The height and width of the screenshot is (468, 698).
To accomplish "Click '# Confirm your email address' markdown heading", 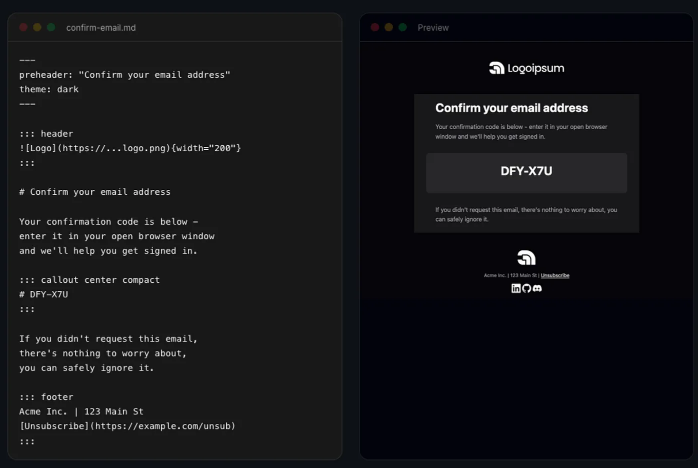I will click(x=94, y=192).
